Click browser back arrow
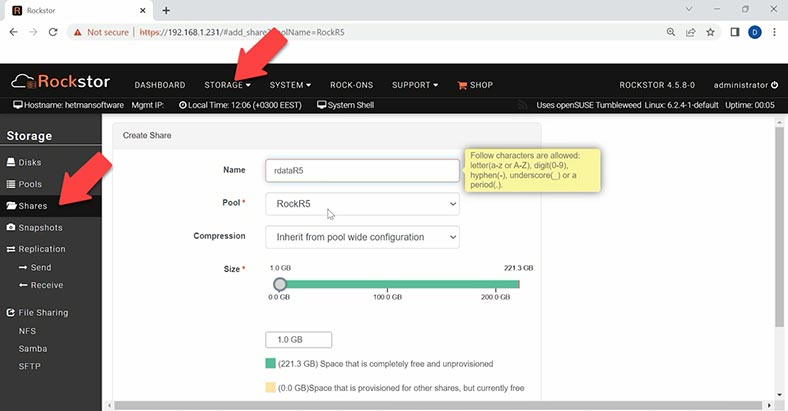Screen dimensions: 788x411 pos(14,32)
